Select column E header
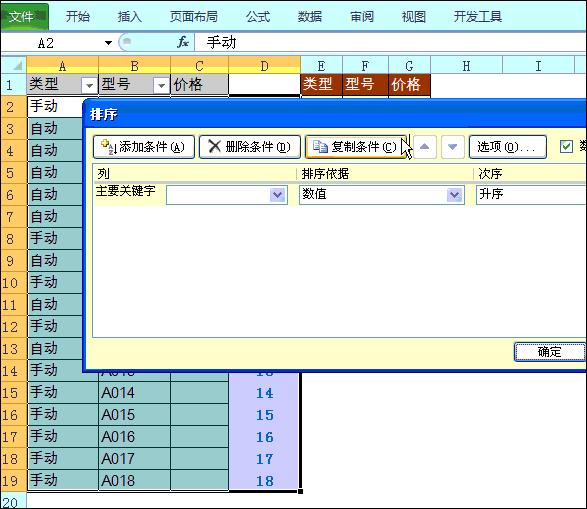 point(322,66)
